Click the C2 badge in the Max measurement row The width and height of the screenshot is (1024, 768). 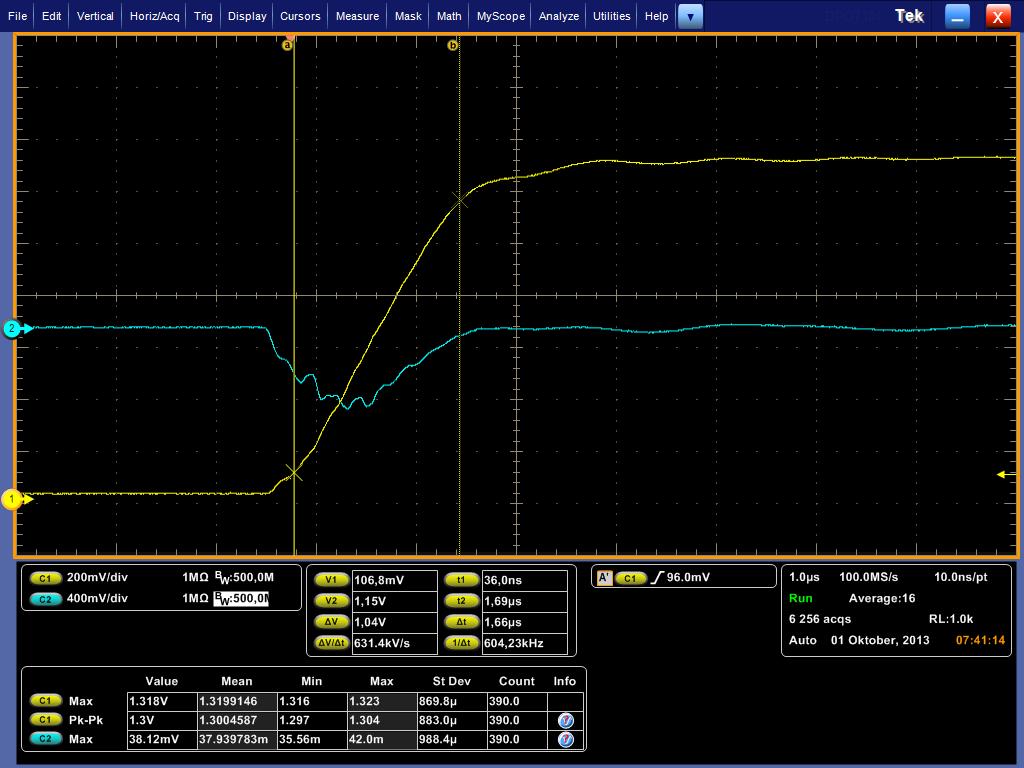point(45,739)
